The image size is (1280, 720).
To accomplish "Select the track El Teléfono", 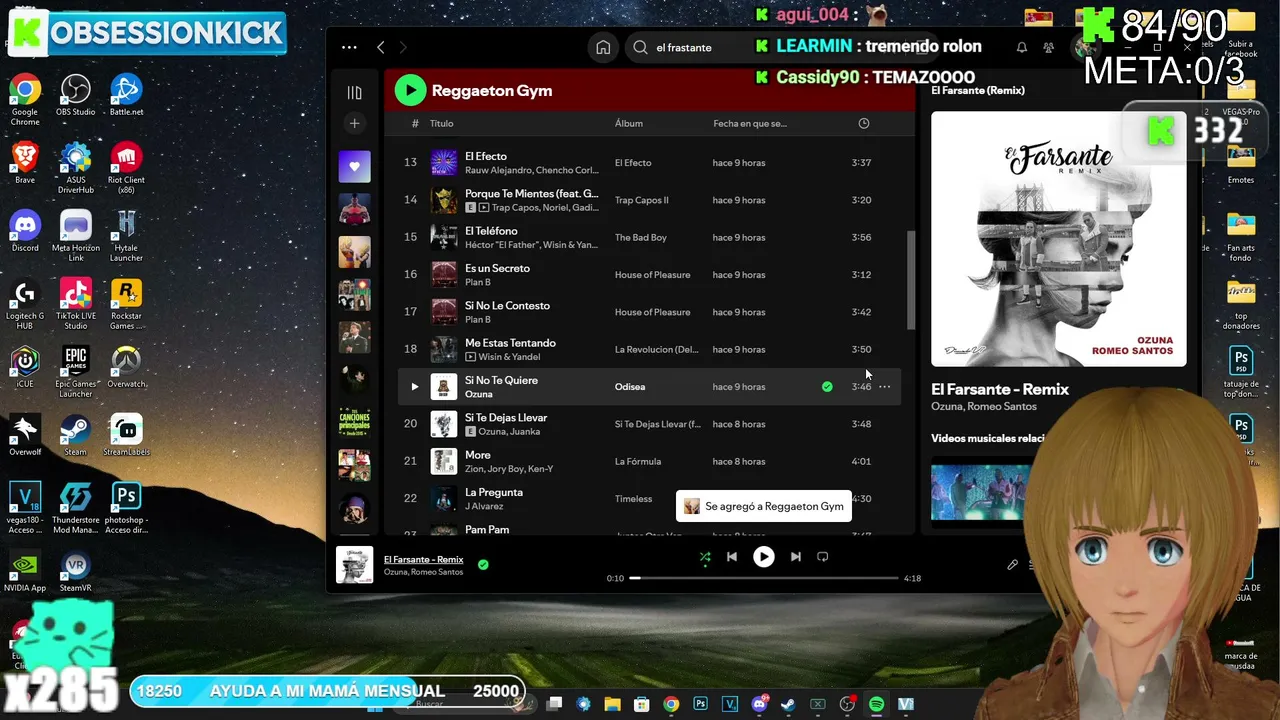I will (x=649, y=237).
